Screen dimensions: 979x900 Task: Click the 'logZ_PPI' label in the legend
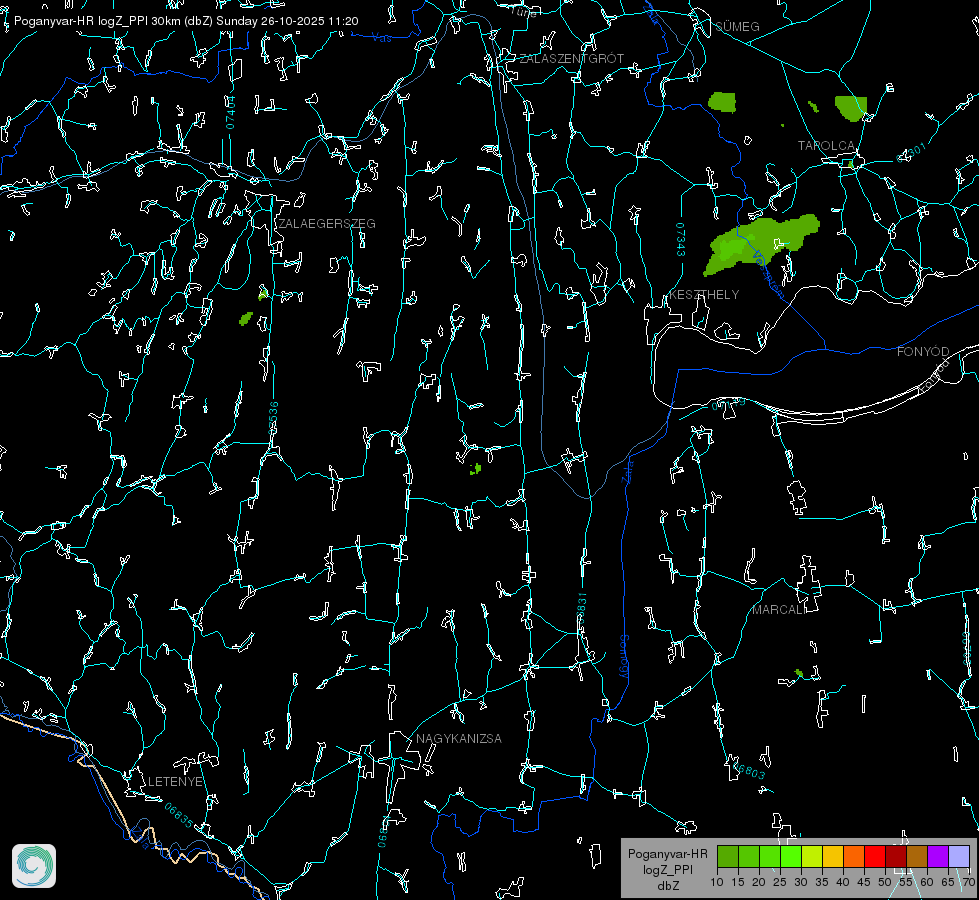point(667,869)
